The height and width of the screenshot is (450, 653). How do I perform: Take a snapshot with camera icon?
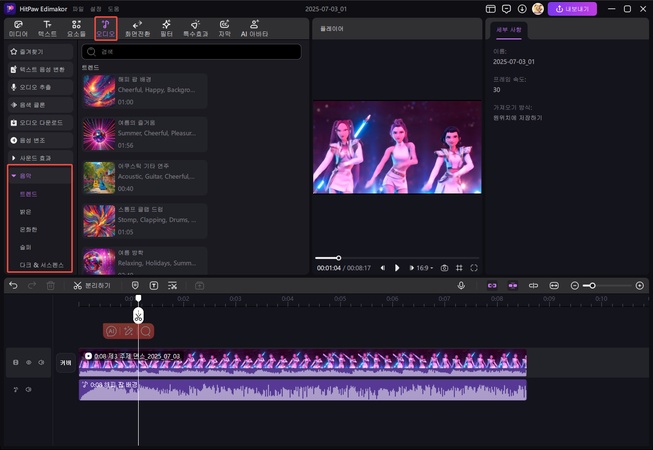coord(444,268)
